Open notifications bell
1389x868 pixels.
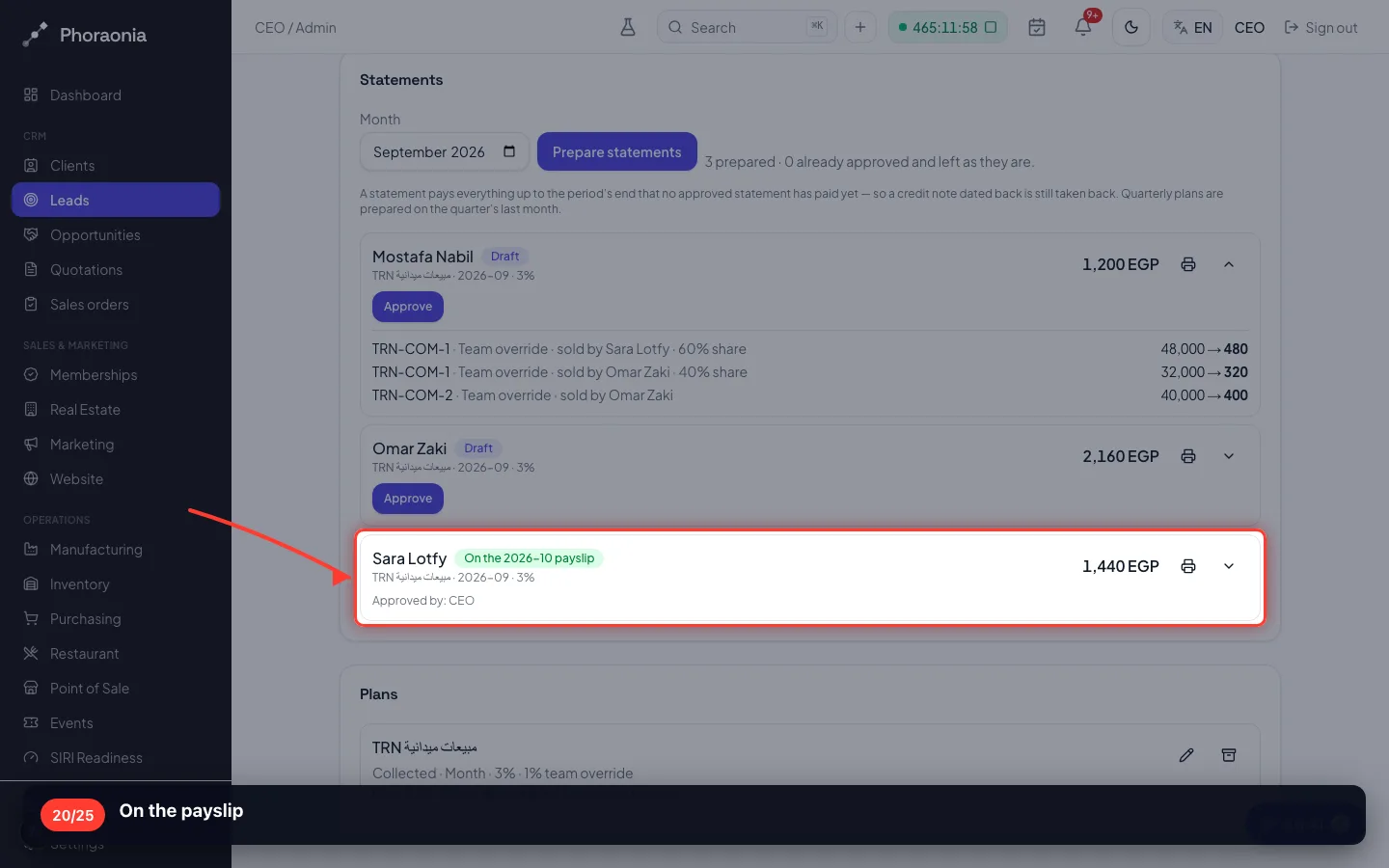[1083, 27]
